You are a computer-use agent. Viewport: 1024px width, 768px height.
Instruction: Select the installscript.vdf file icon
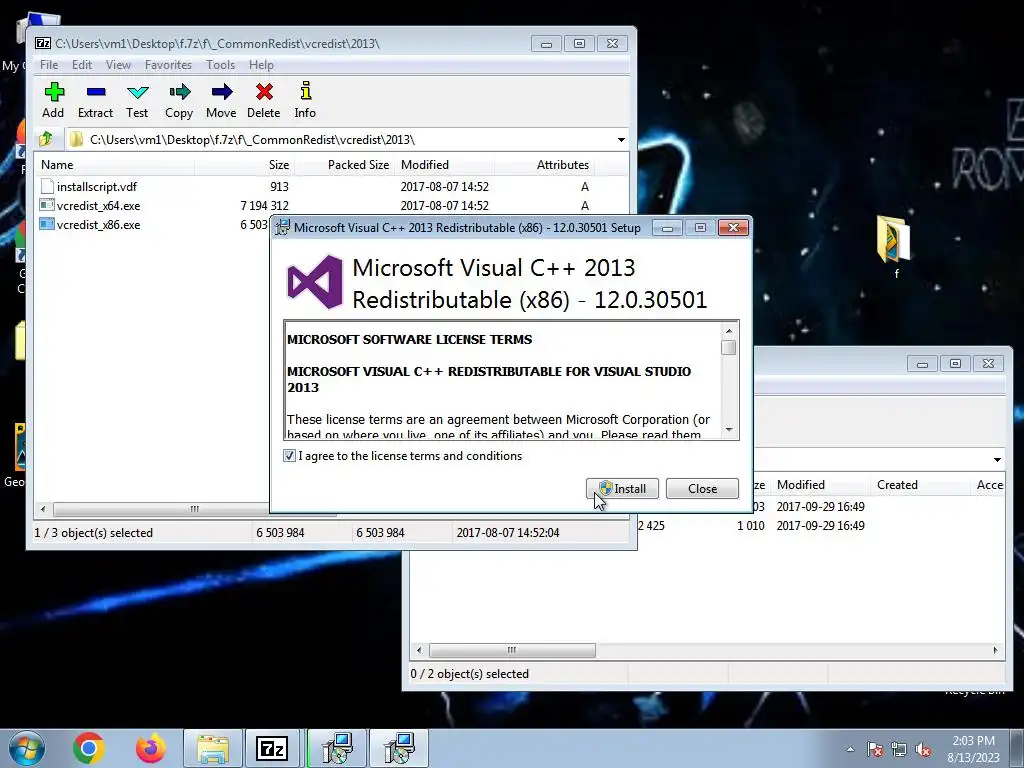pyautogui.click(x=47, y=186)
